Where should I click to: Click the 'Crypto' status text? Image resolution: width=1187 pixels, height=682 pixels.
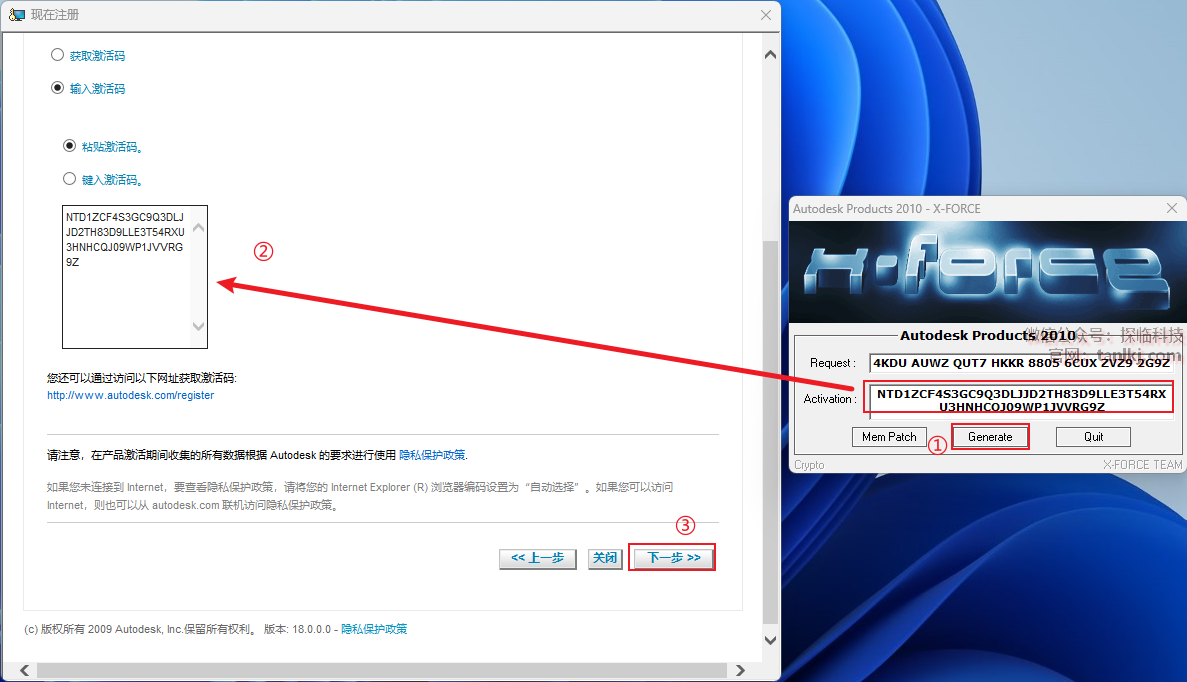809,465
